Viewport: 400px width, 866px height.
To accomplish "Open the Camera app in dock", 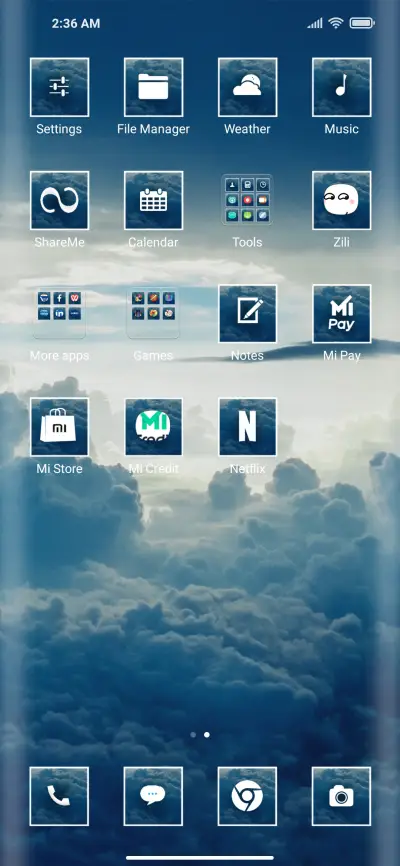I will pyautogui.click(x=341, y=796).
